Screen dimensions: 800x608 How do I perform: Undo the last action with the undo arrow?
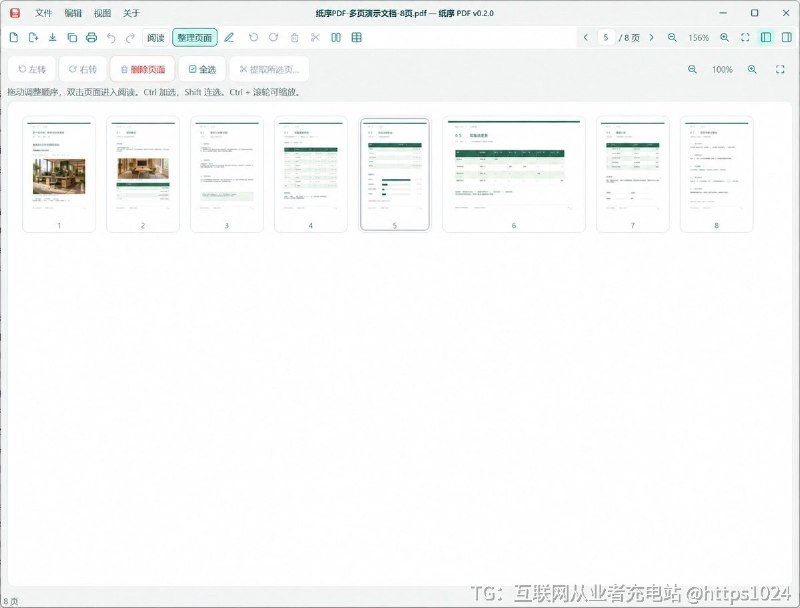(111, 37)
